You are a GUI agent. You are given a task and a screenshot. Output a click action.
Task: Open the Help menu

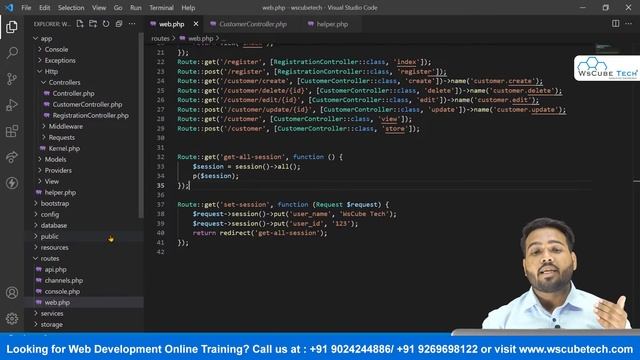[x=188, y=8]
